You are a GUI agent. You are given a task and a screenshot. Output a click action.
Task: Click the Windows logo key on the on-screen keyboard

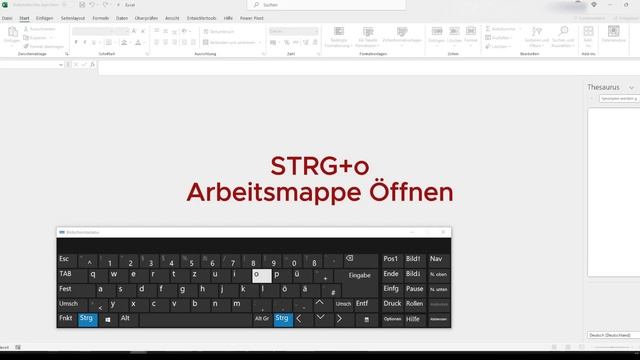click(108, 320)
